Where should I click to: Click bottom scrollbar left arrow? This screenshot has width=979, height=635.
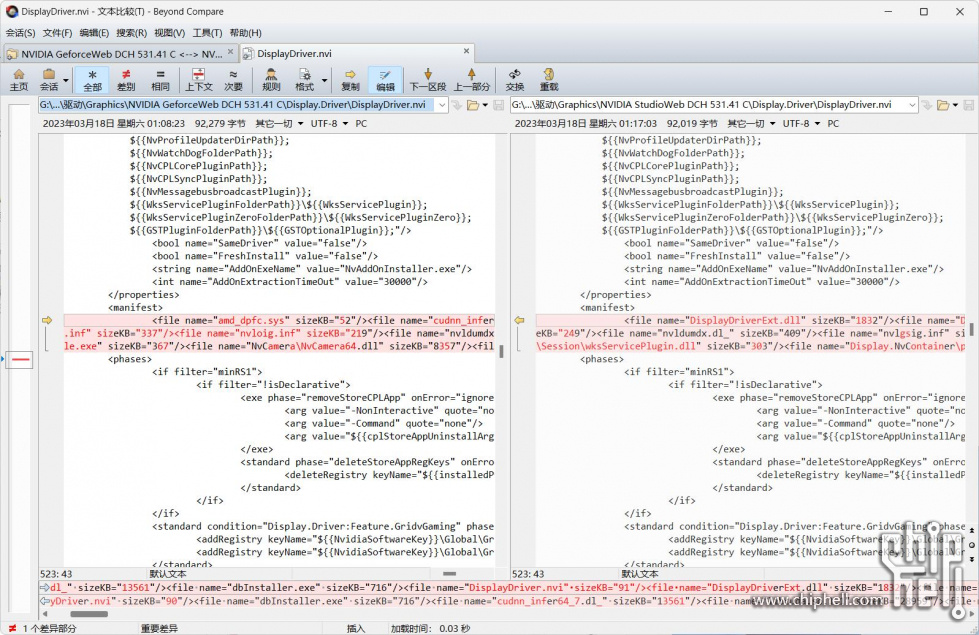[44, 614]
